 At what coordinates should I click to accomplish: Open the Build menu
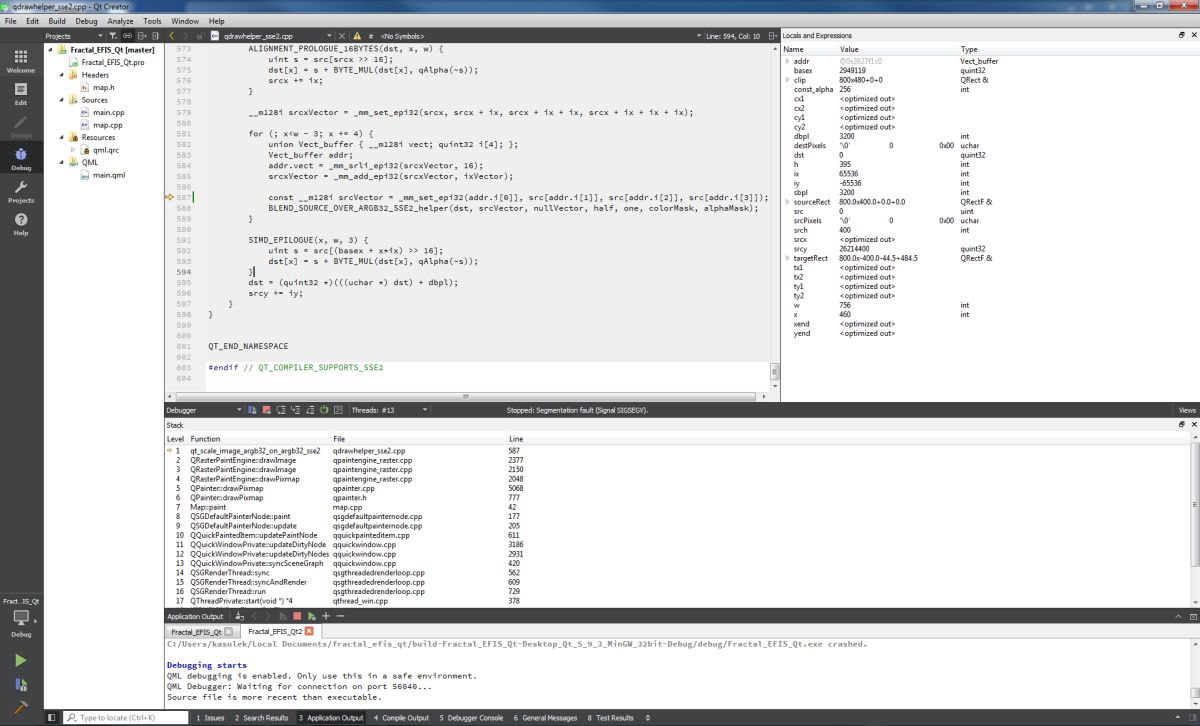[57, 20]
